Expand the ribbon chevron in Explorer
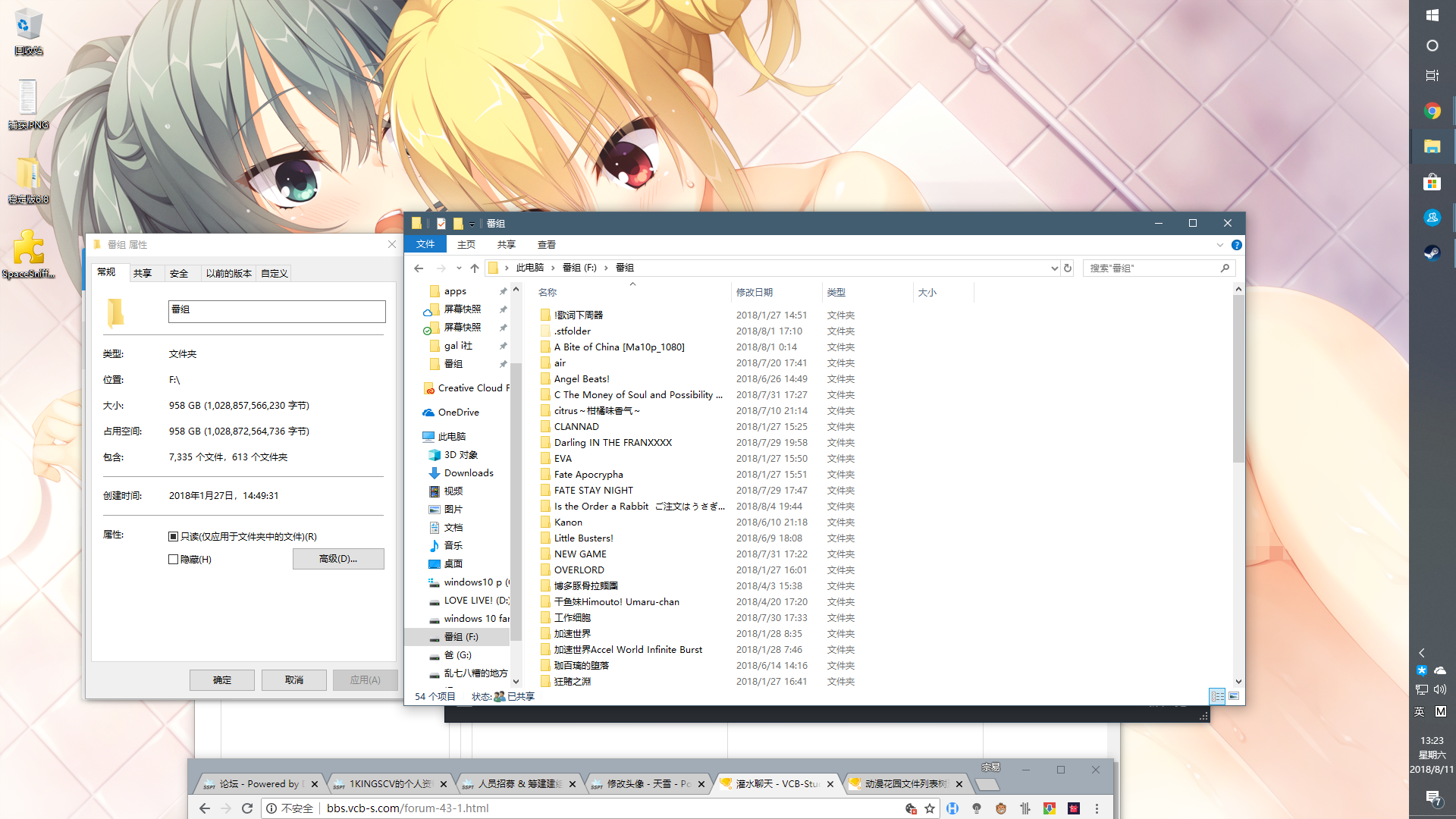Screen dimensions: 1456x819 [1220, 245]
